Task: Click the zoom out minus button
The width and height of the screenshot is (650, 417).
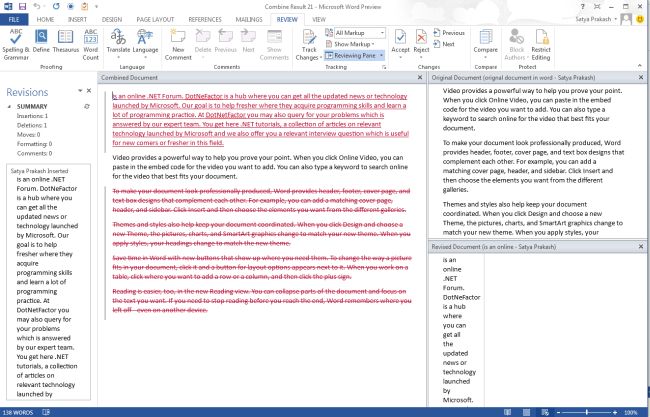Action: tap(558, 412)
